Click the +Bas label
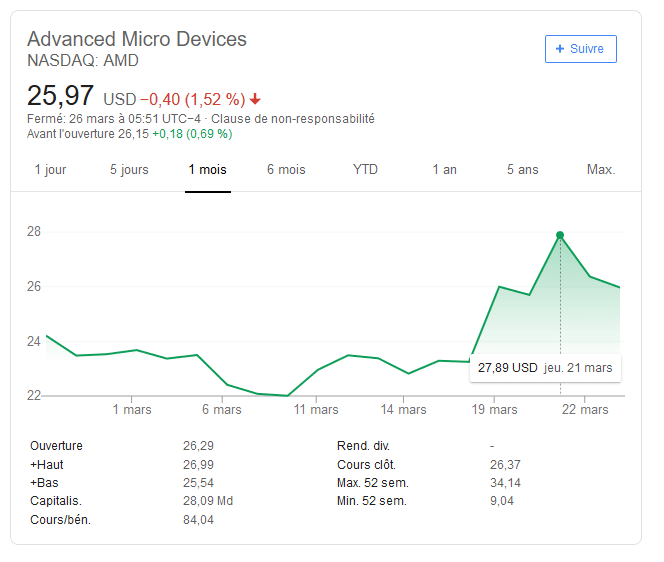This screenshot has height=562, width=664. [44, 483]
